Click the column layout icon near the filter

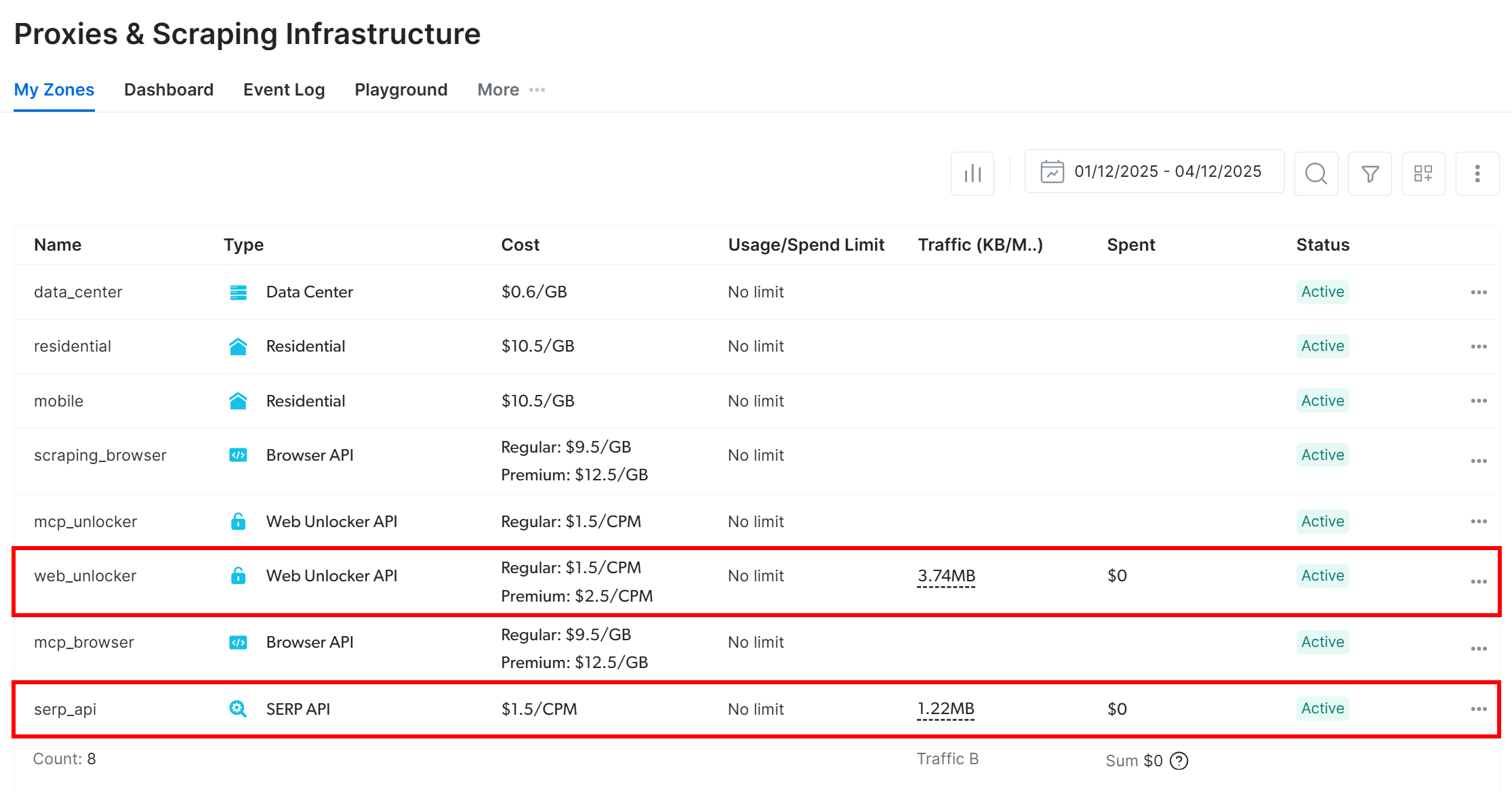point(1423,173)
